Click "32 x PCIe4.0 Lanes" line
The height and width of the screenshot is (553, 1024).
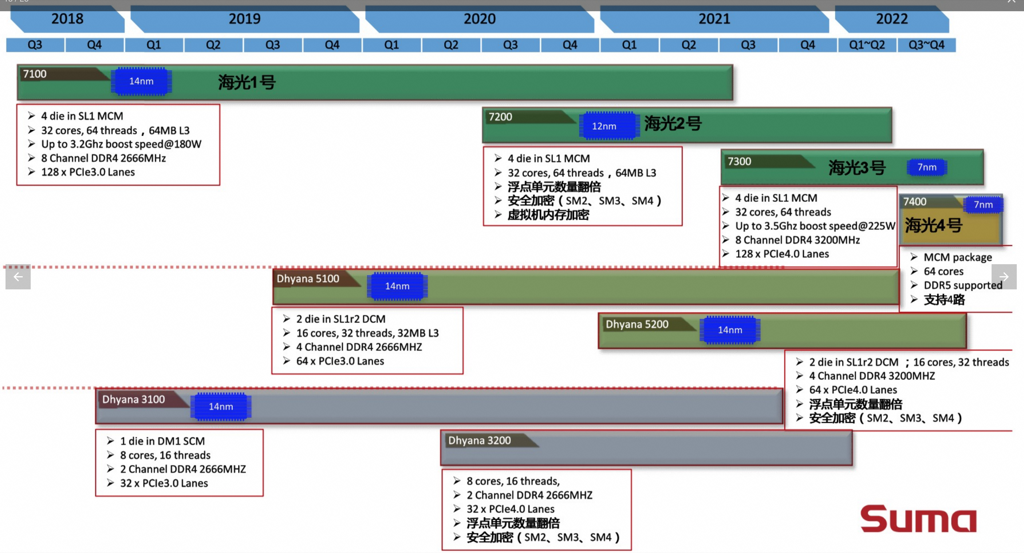510,509
